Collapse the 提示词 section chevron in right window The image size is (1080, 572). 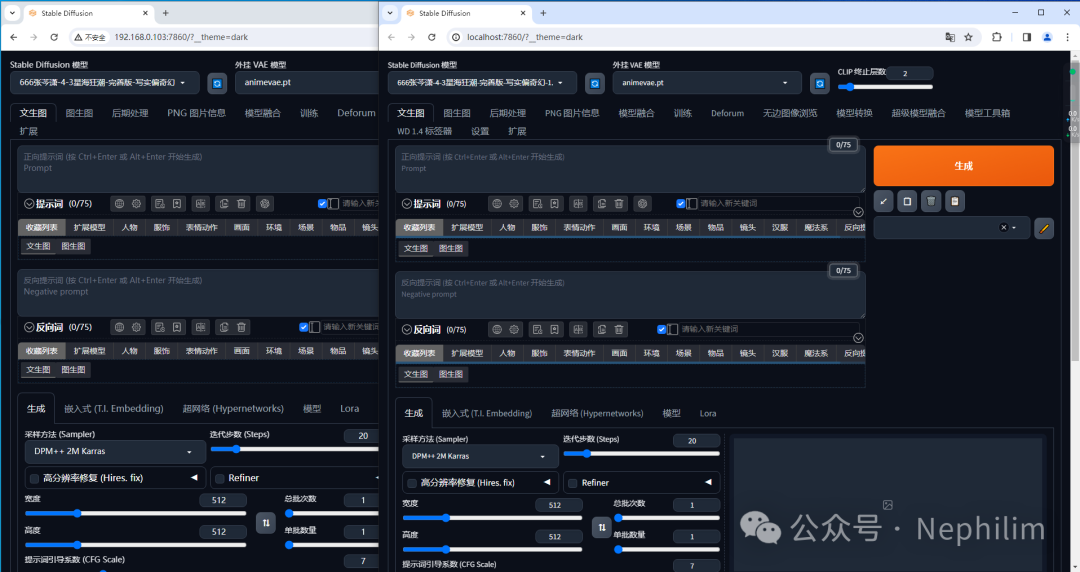point(407,204)
